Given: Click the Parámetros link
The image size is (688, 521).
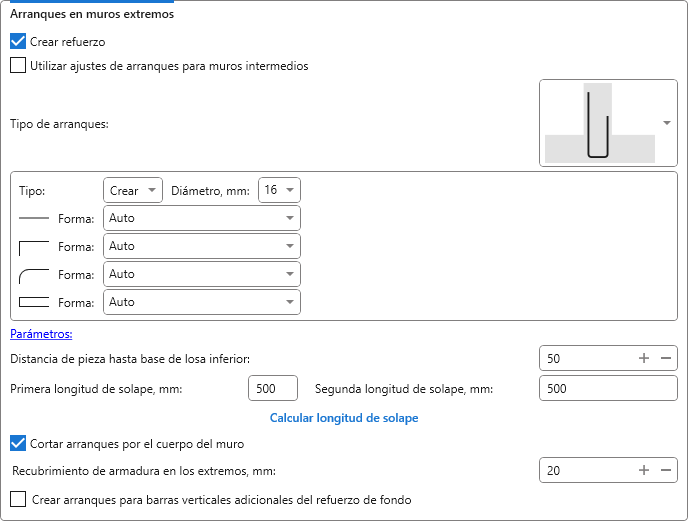Looking at the screenshot, I should (x=41, y=334).
